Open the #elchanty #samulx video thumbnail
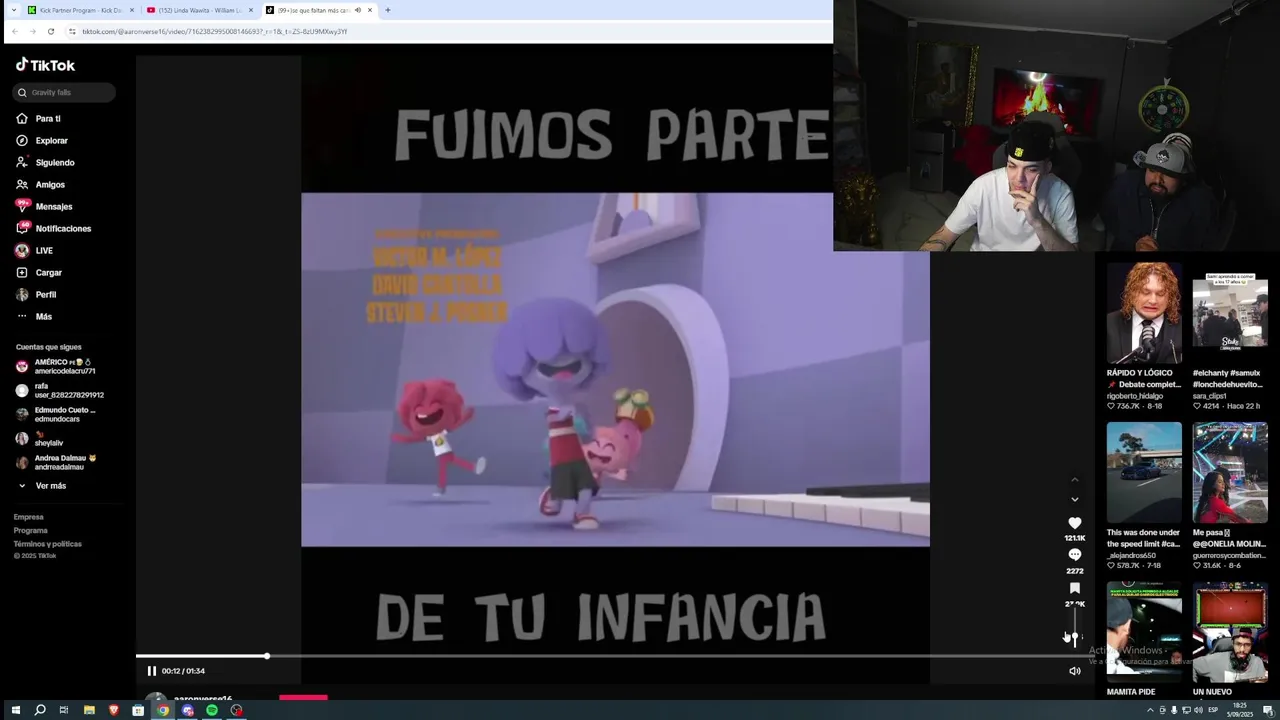 point(1230,313)
